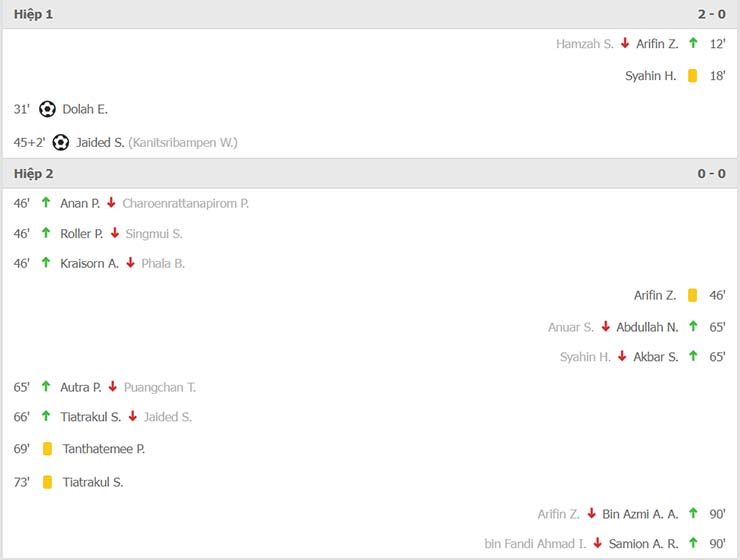Click green sub-in arrow beside Anan P.
740x560 pixels.
46,203
